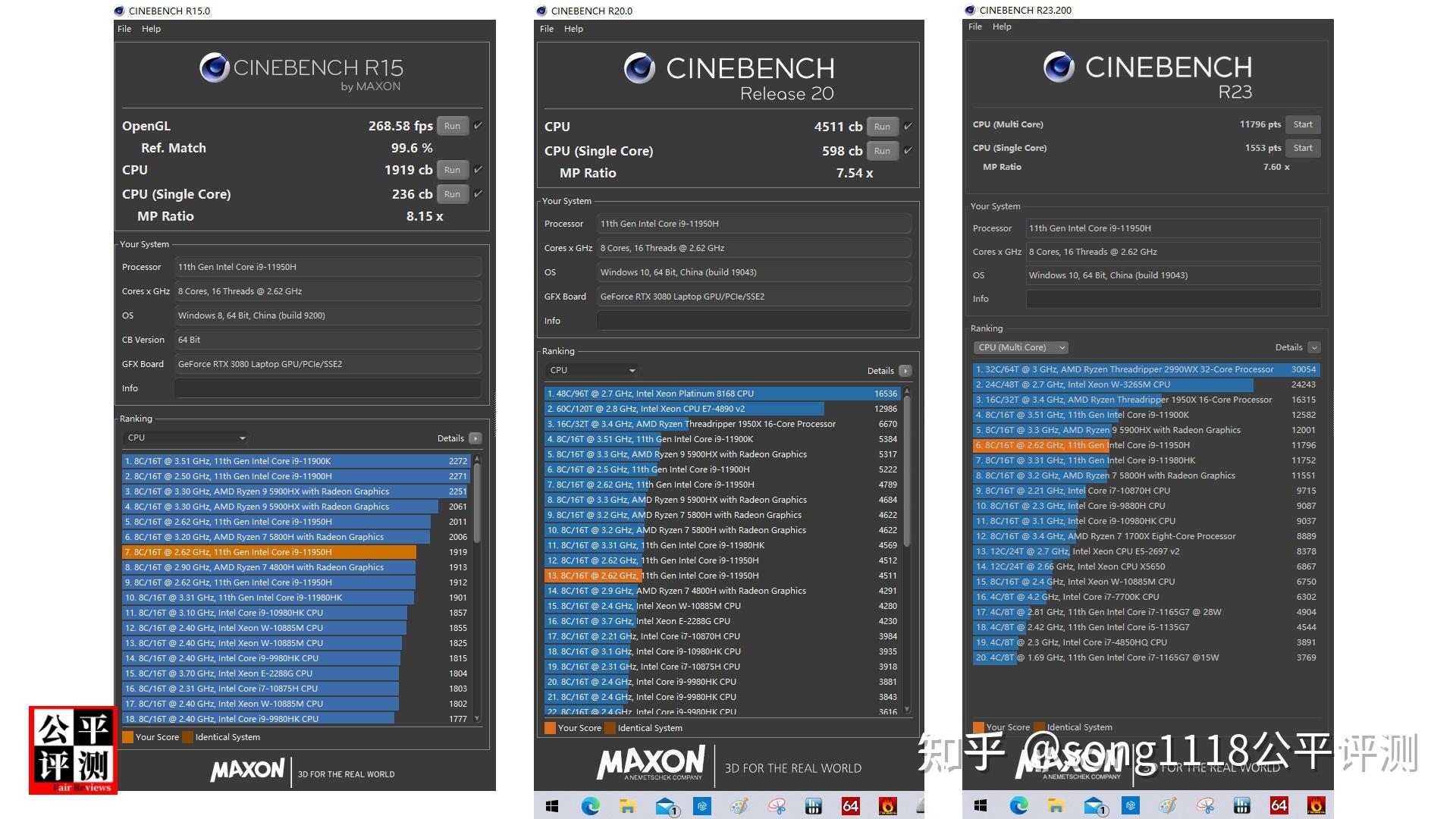Start the CPU (Multi Core) test in Cinebench R23
The image size is (1456, 819).
1303,124
